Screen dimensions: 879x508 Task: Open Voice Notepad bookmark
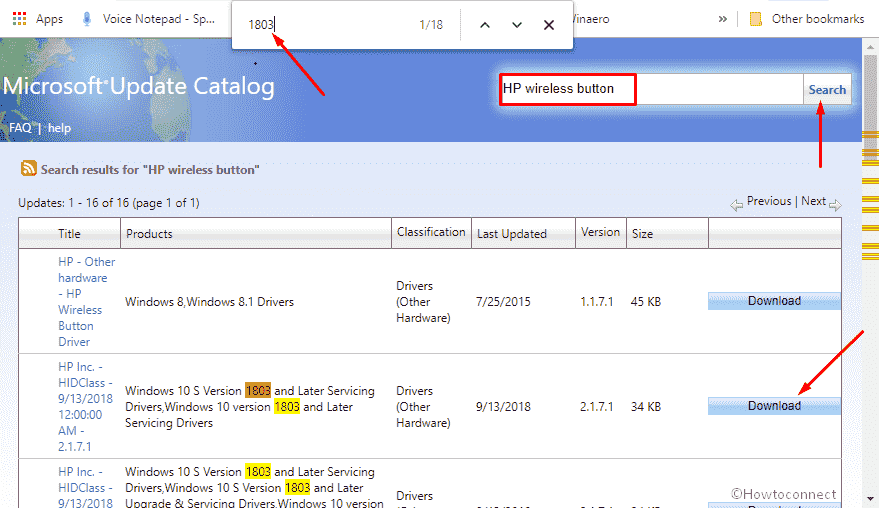(x=149, y=19)
